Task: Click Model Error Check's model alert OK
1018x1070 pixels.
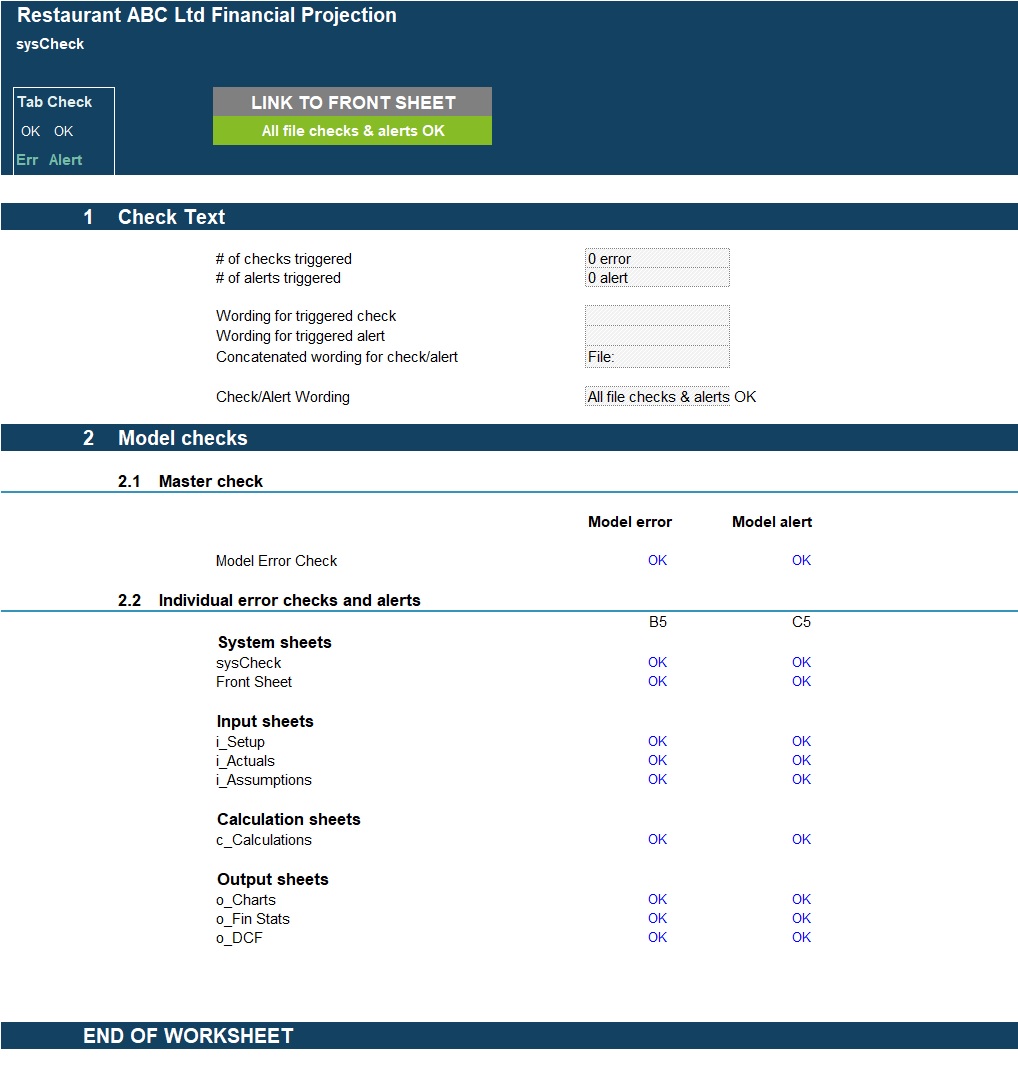Action: 802,560
